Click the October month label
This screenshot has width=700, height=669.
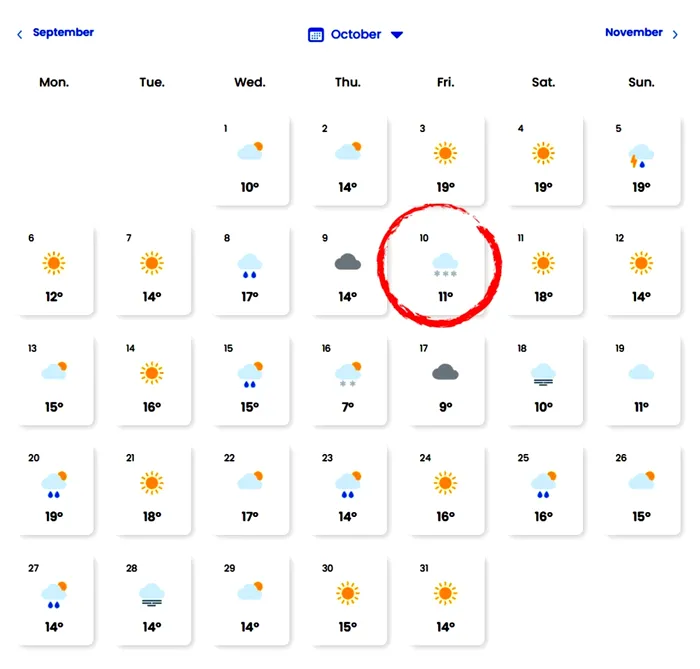356,34
